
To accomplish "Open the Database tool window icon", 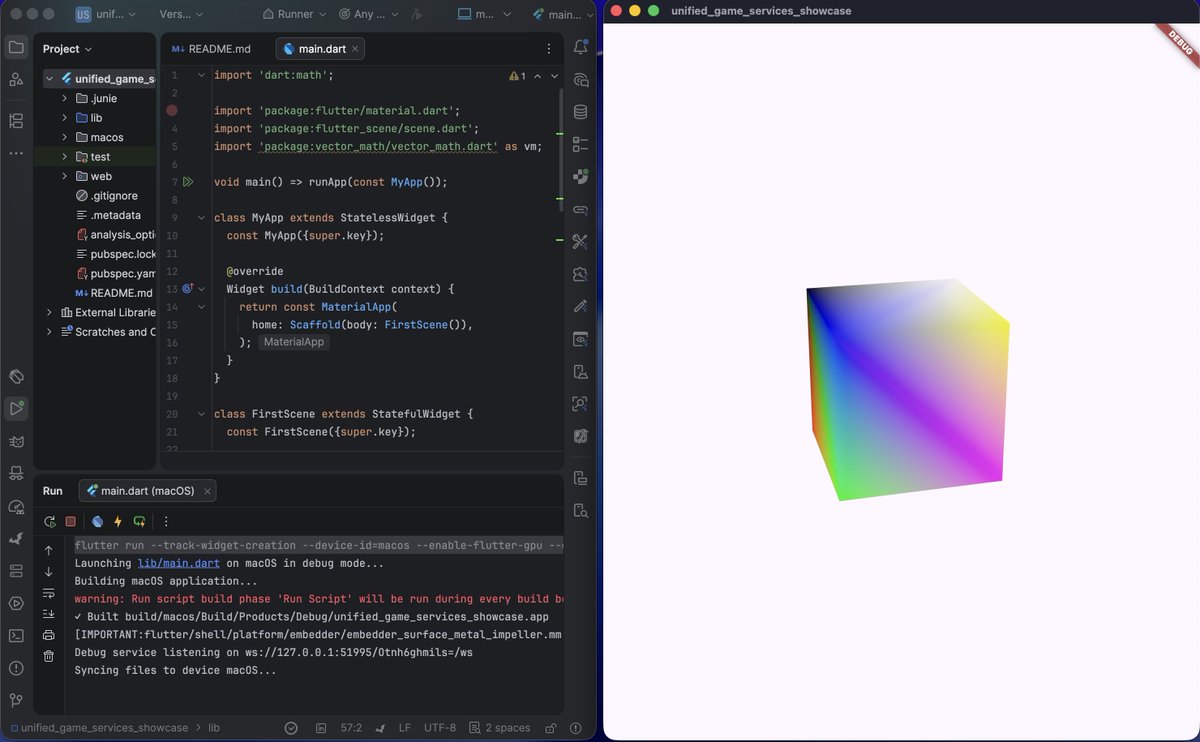I will coord(581,112).
